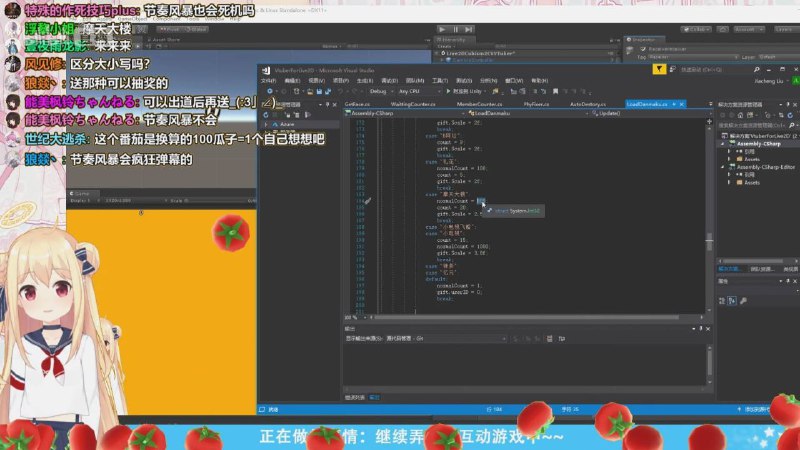Switch to the Output tab at bottom
This screenshot has width=800, height=450.
(x=374, y=397)
